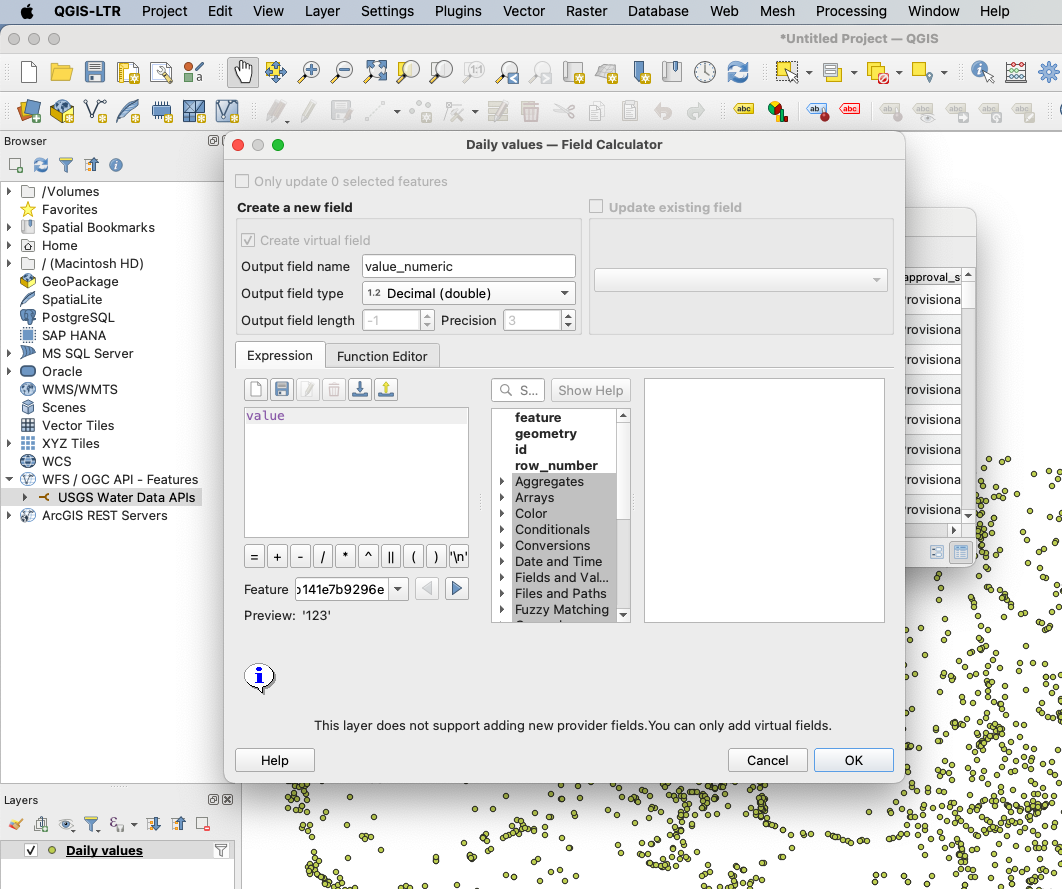The width and height of the screenshot is (1062, 889).
Task: Click the Browser panel Refresh icon
Action: click(x=41, y=165)
